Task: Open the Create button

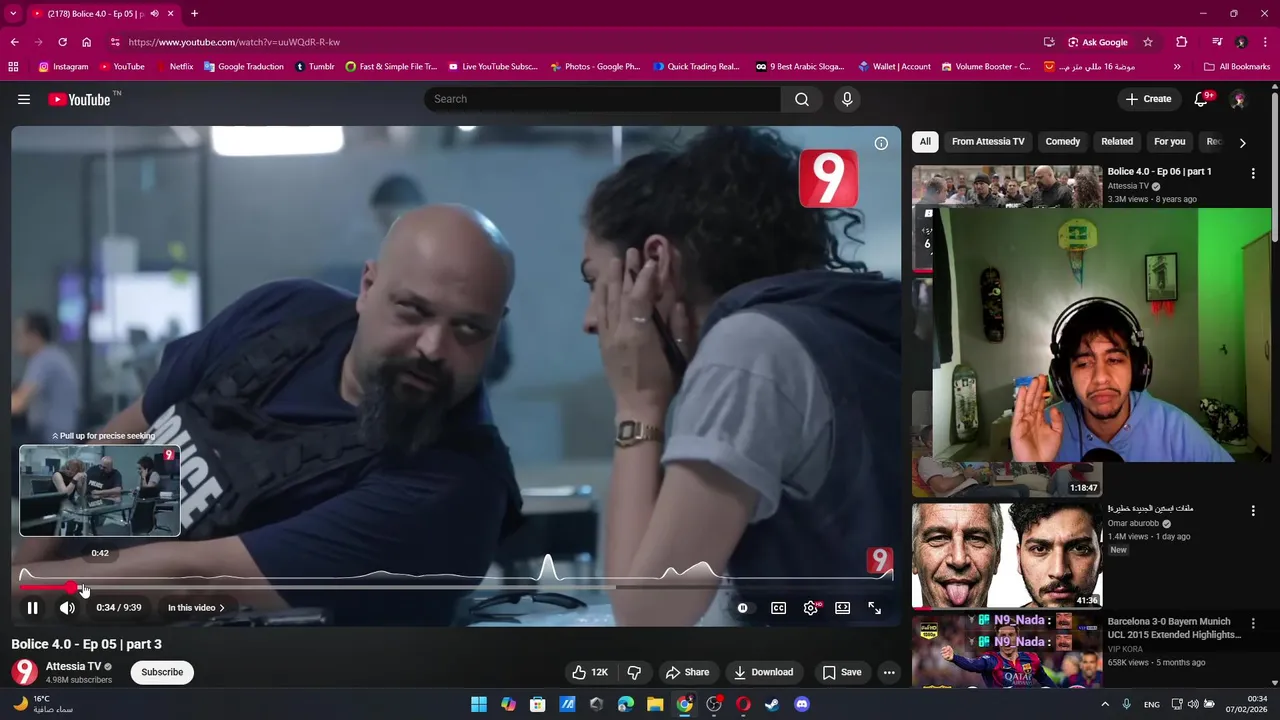Action: click(1148, 99)
